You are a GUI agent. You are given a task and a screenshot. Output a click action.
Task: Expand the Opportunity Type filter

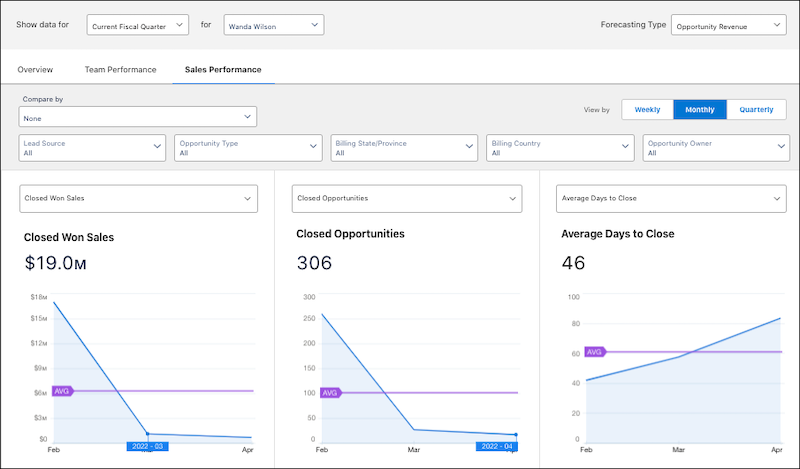pos(248,148)
